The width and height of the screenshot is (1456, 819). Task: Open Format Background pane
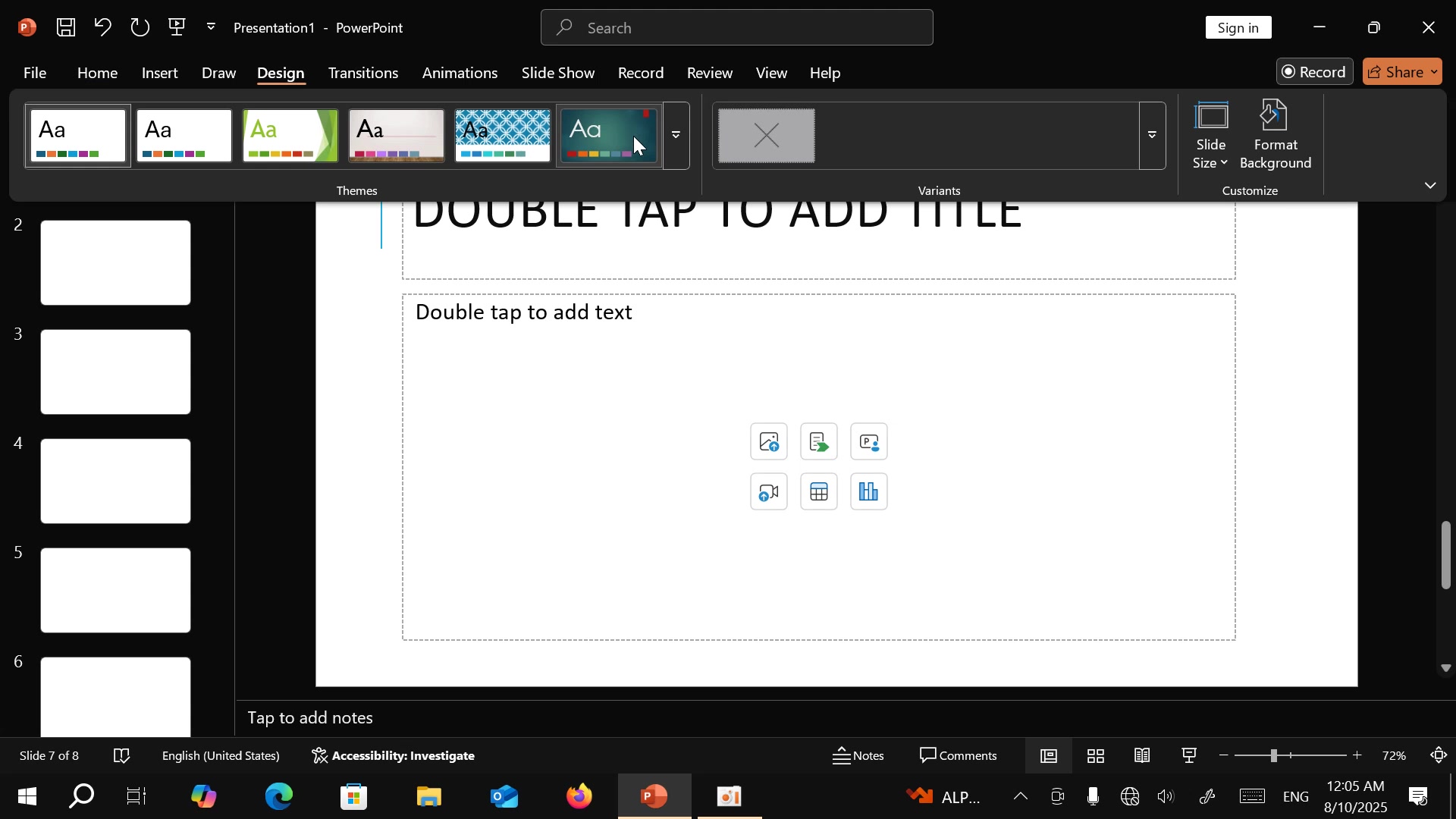1276,135
